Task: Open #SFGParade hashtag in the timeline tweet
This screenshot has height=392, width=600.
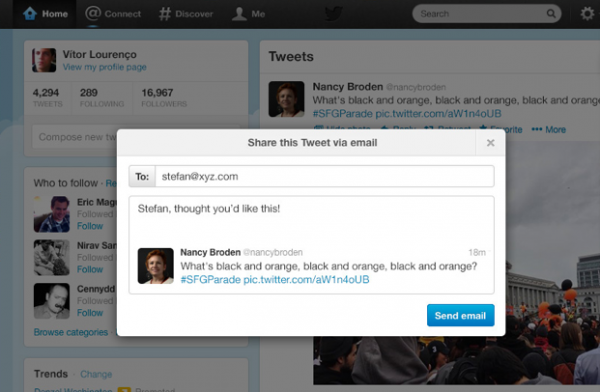Action: point(342,114)
